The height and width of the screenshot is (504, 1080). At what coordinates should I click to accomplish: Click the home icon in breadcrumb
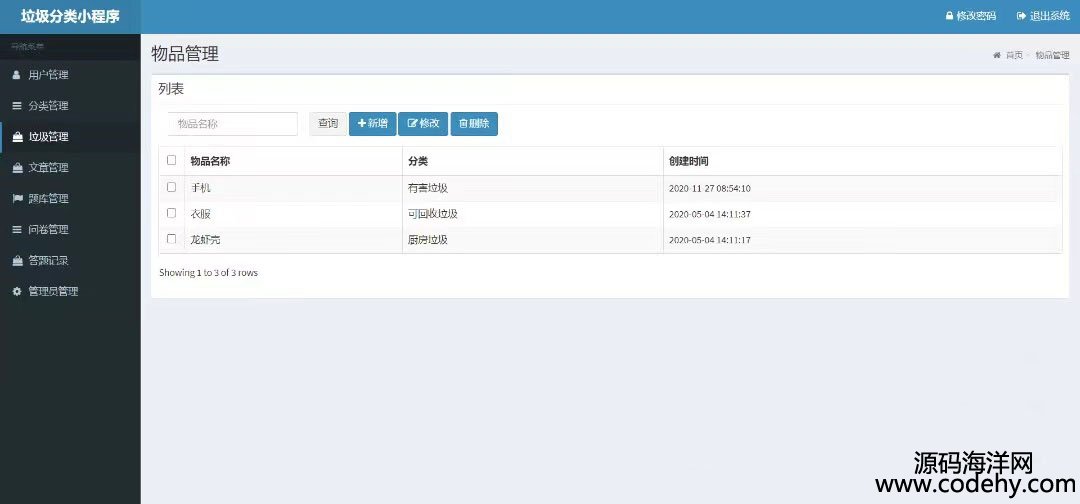[996, 55]
